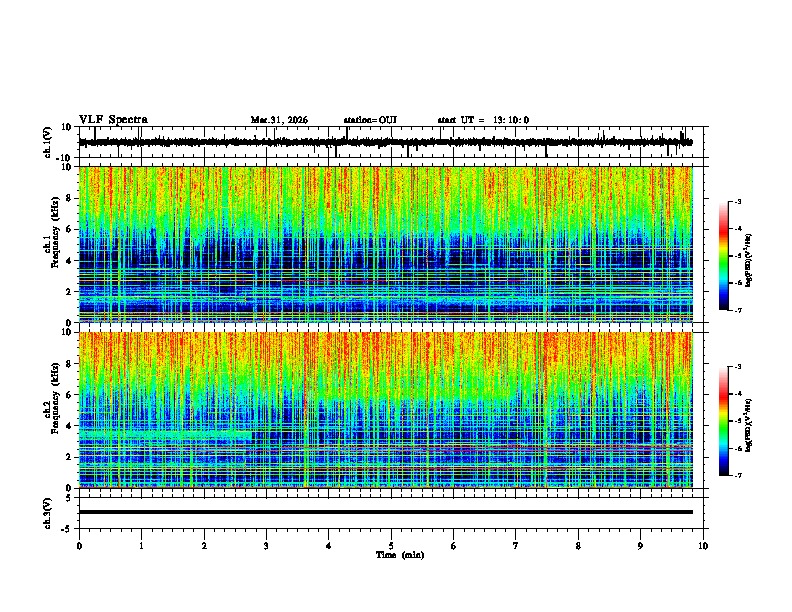Click the ch.1 "Frequency (kHz)" axis label
This screenshot has width=792, height=612.
[55, 232]
